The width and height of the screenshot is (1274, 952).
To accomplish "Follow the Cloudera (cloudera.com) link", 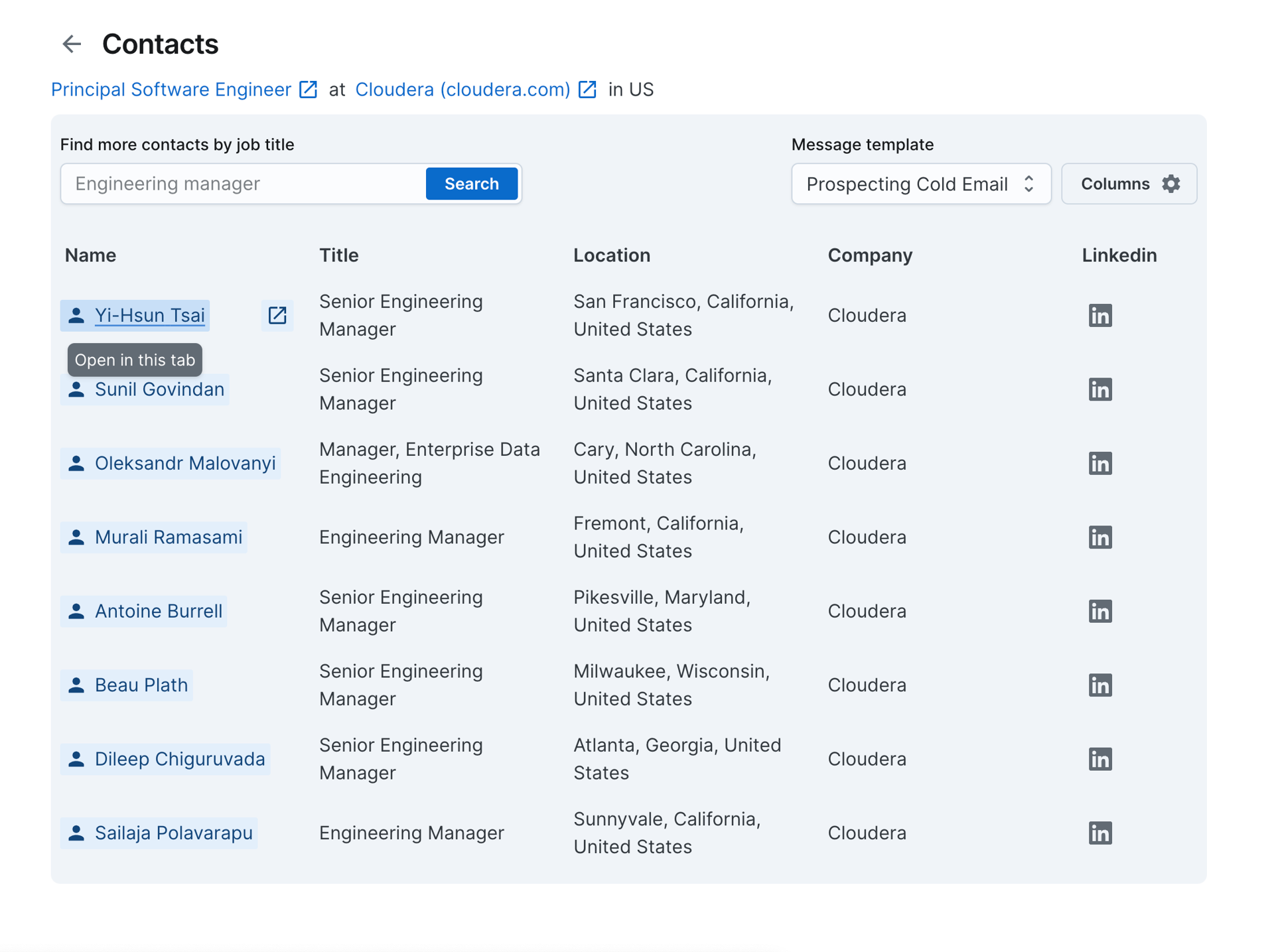I will click(x=462, y=90).
